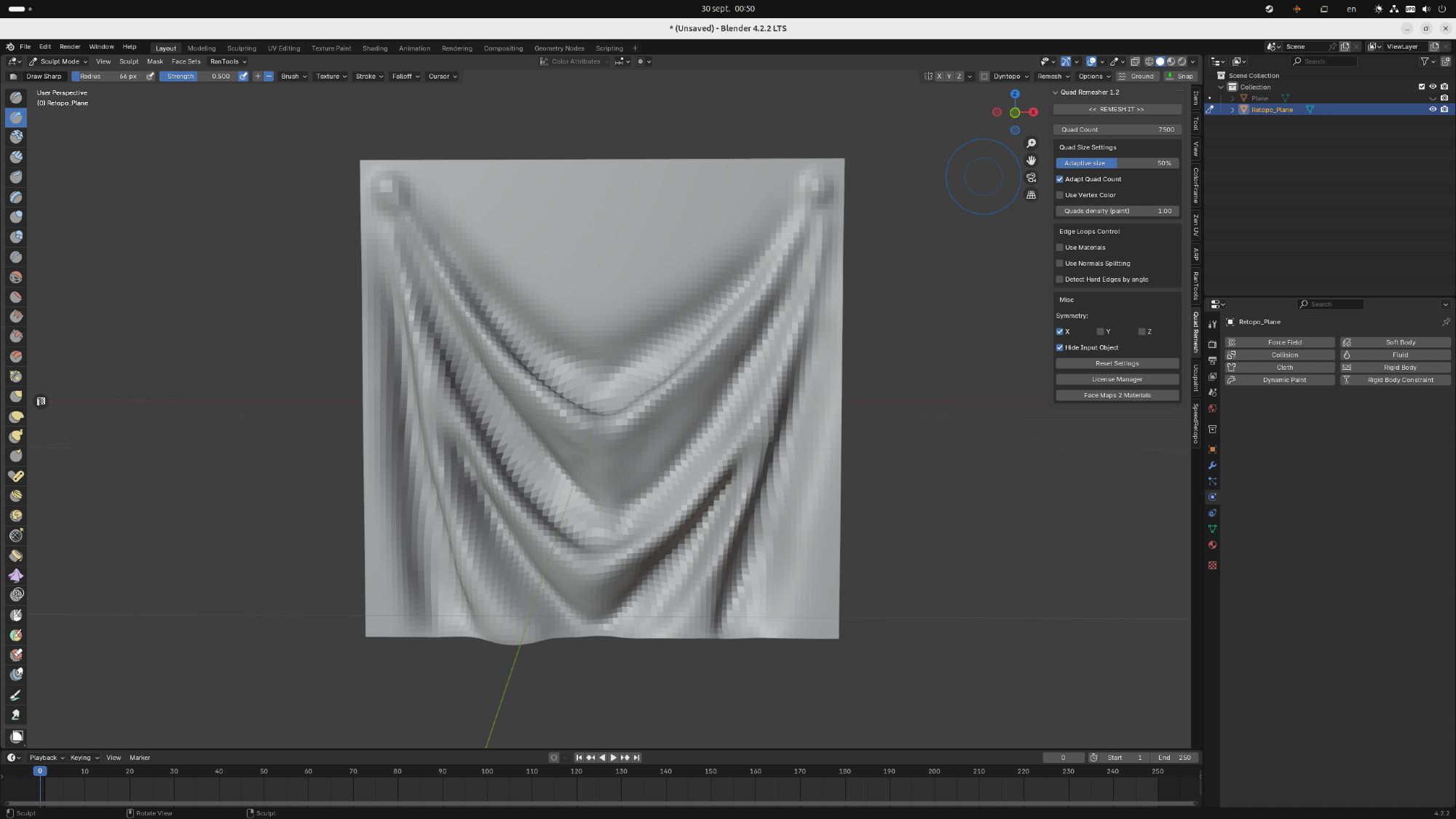Viewport: 1456px width, 819px height.
Task: Select the Smooth brush tool
Action: tap(16, 277)
